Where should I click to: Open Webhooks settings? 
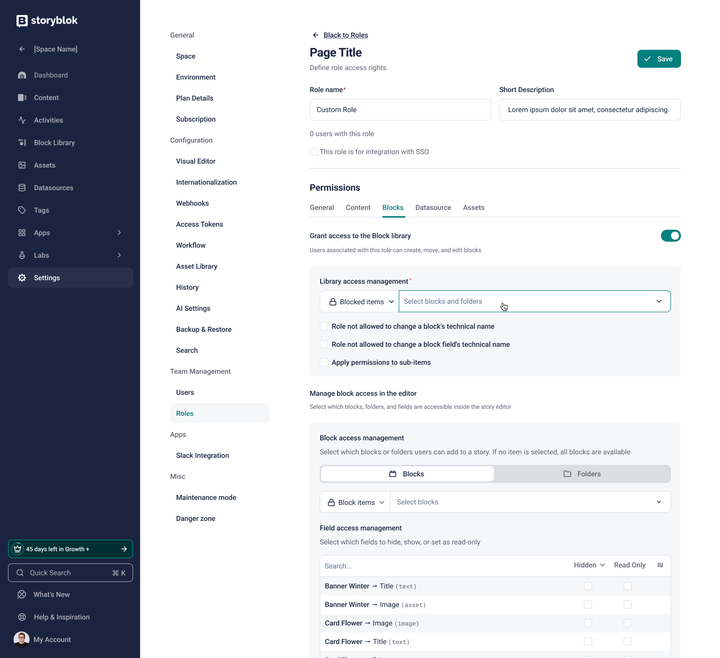coord(192,203)
